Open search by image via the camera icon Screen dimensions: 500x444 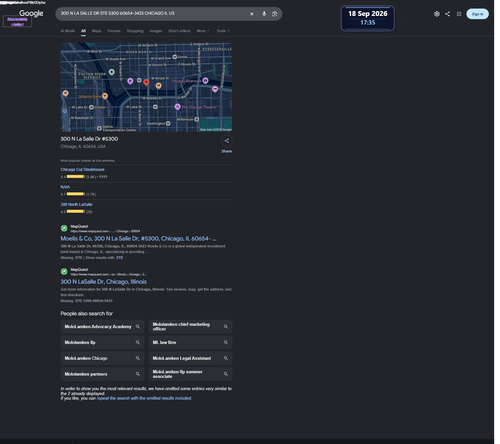coord(275,14)
